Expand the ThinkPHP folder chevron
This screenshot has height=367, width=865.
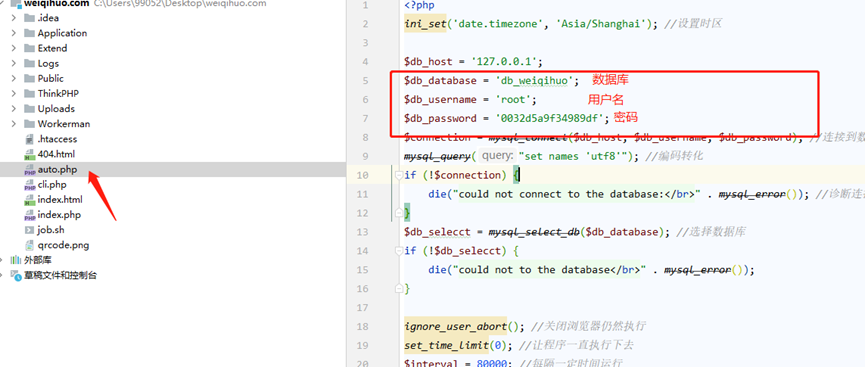tap(13, 93)
